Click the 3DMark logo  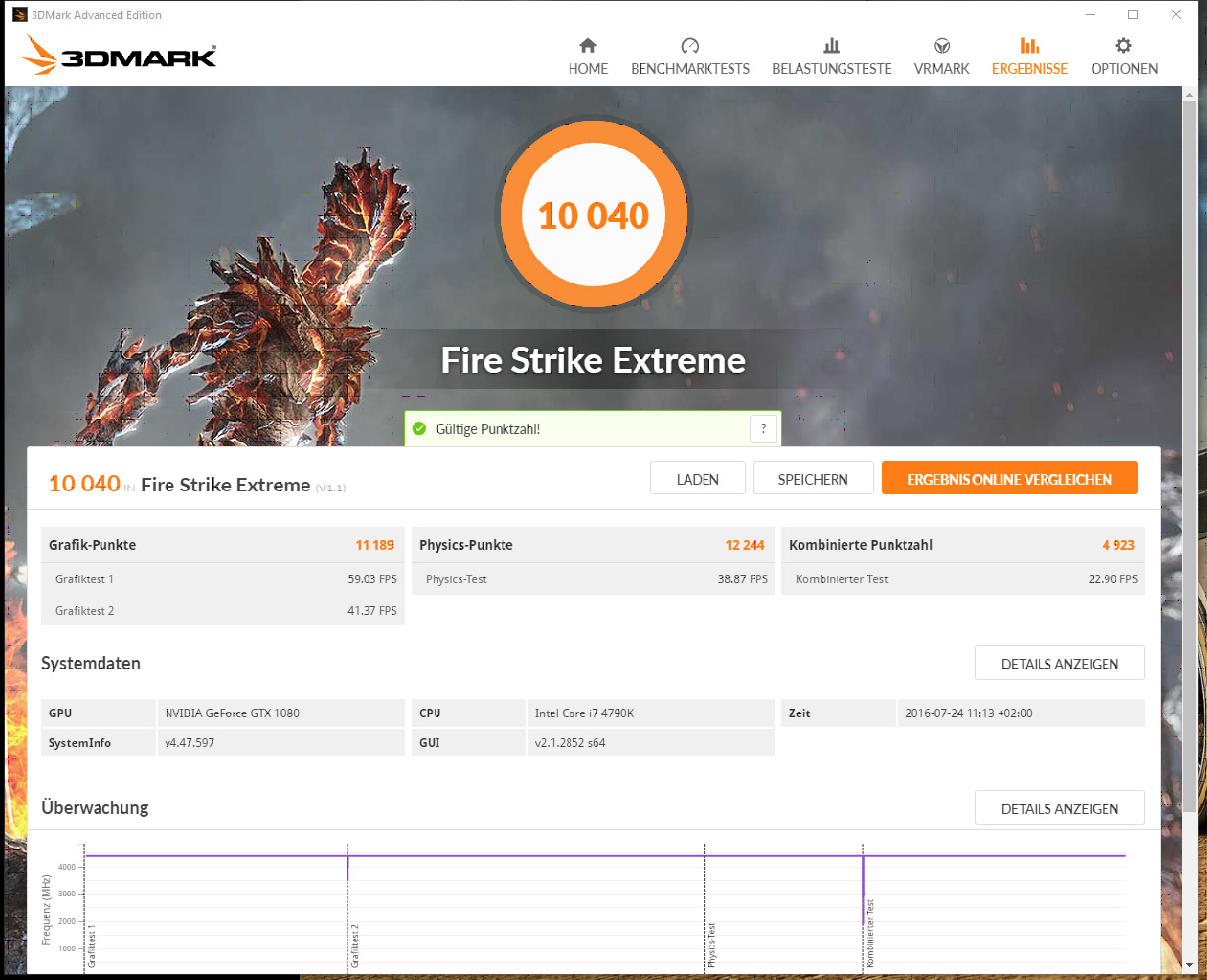(x=118, y=55)
